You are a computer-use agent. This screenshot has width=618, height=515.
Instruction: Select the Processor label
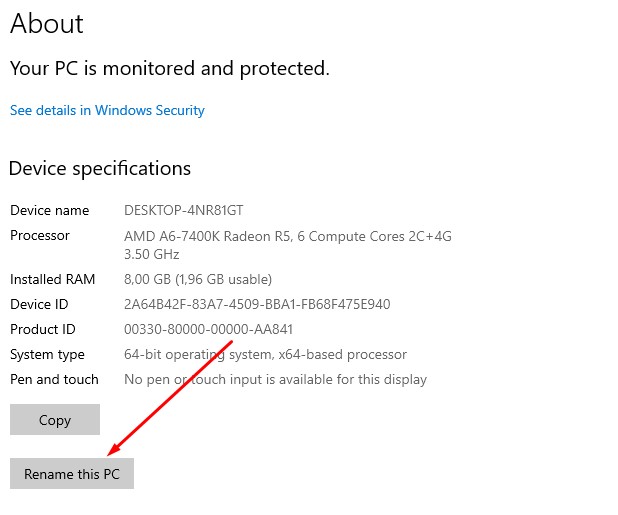pyautogui.click(x=40, y=235)
